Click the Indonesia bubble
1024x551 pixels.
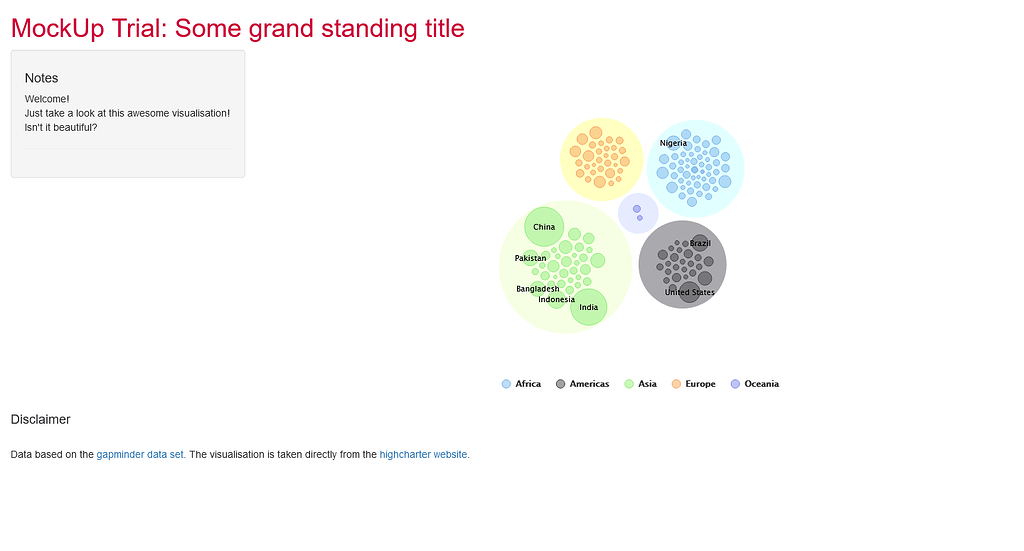[556, 300]
